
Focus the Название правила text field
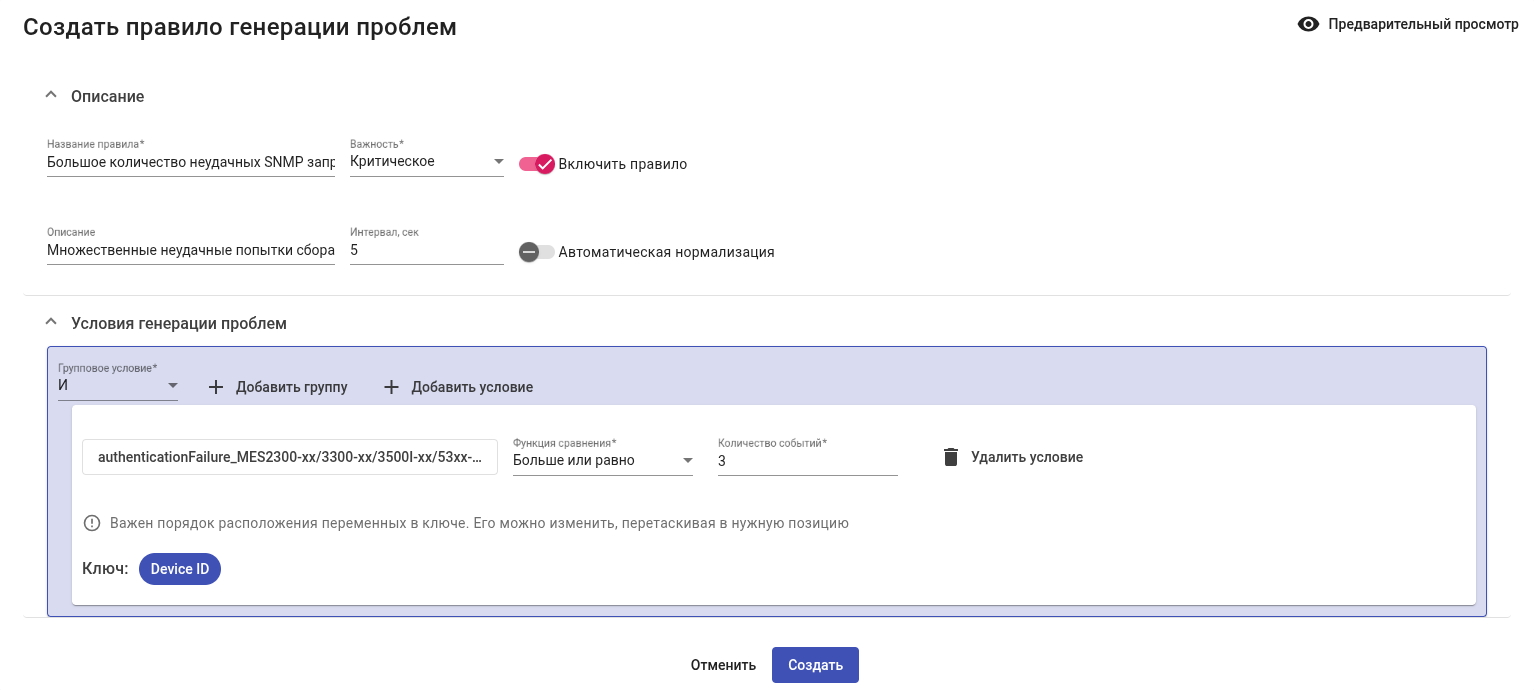pos(190,162)
